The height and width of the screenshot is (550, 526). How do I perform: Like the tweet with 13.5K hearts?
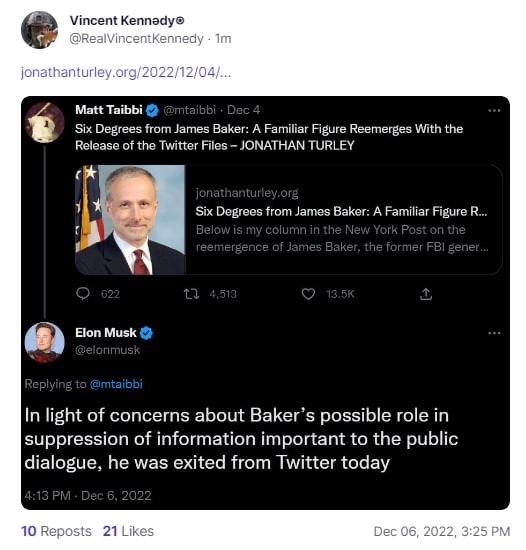(x=308, y=294)
